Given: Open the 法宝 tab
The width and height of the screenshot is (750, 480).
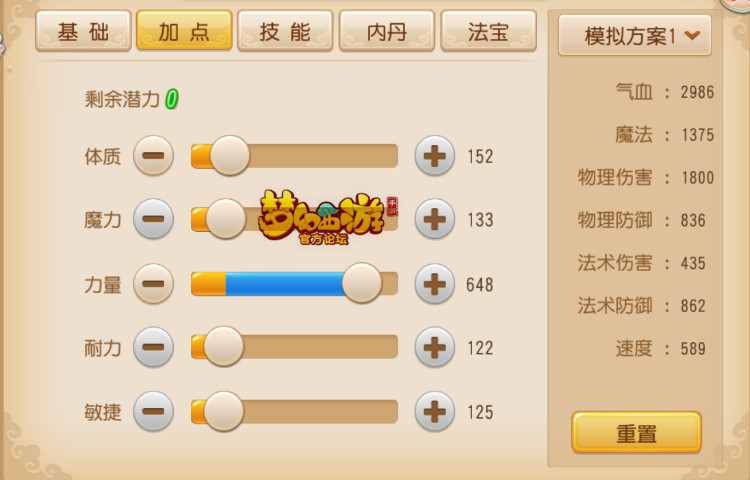Looking at the screenshot, I should [x=488, y=31].
